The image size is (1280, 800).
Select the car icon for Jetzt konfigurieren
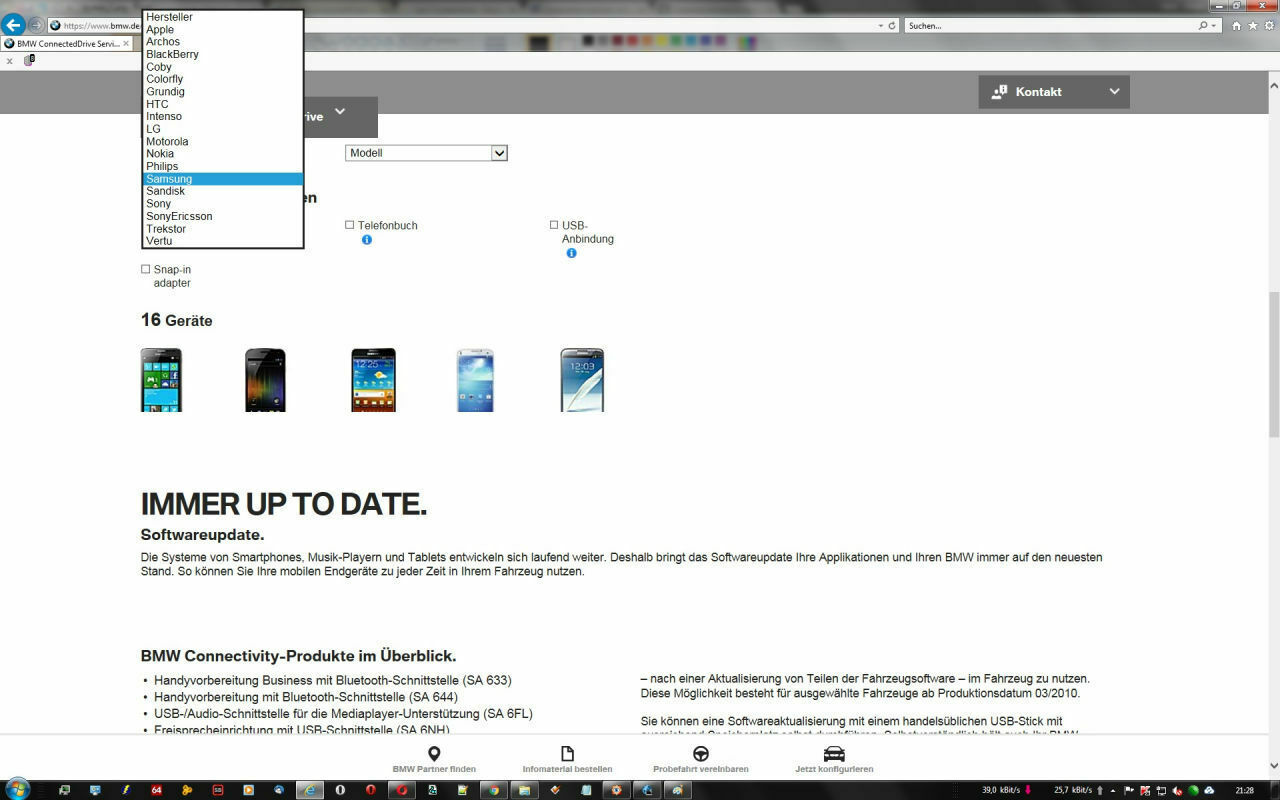click(x=833, y=753)
